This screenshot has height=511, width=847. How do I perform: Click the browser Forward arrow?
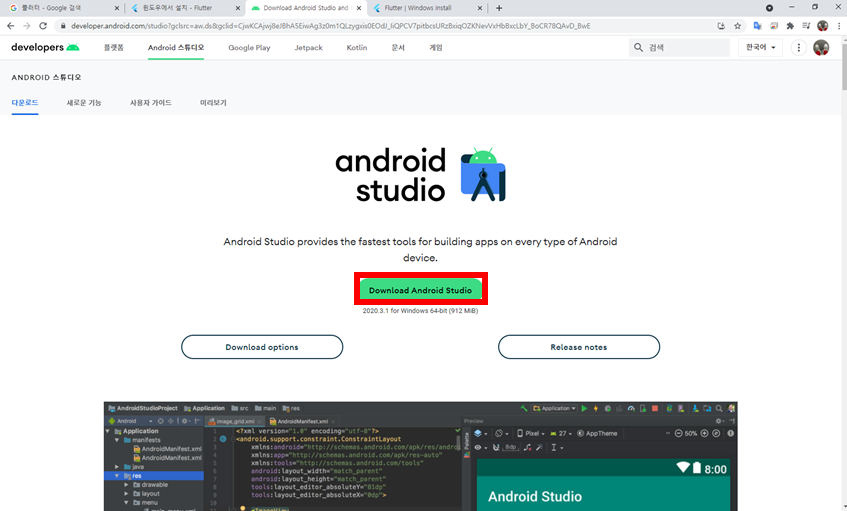(x=26, y=25)
